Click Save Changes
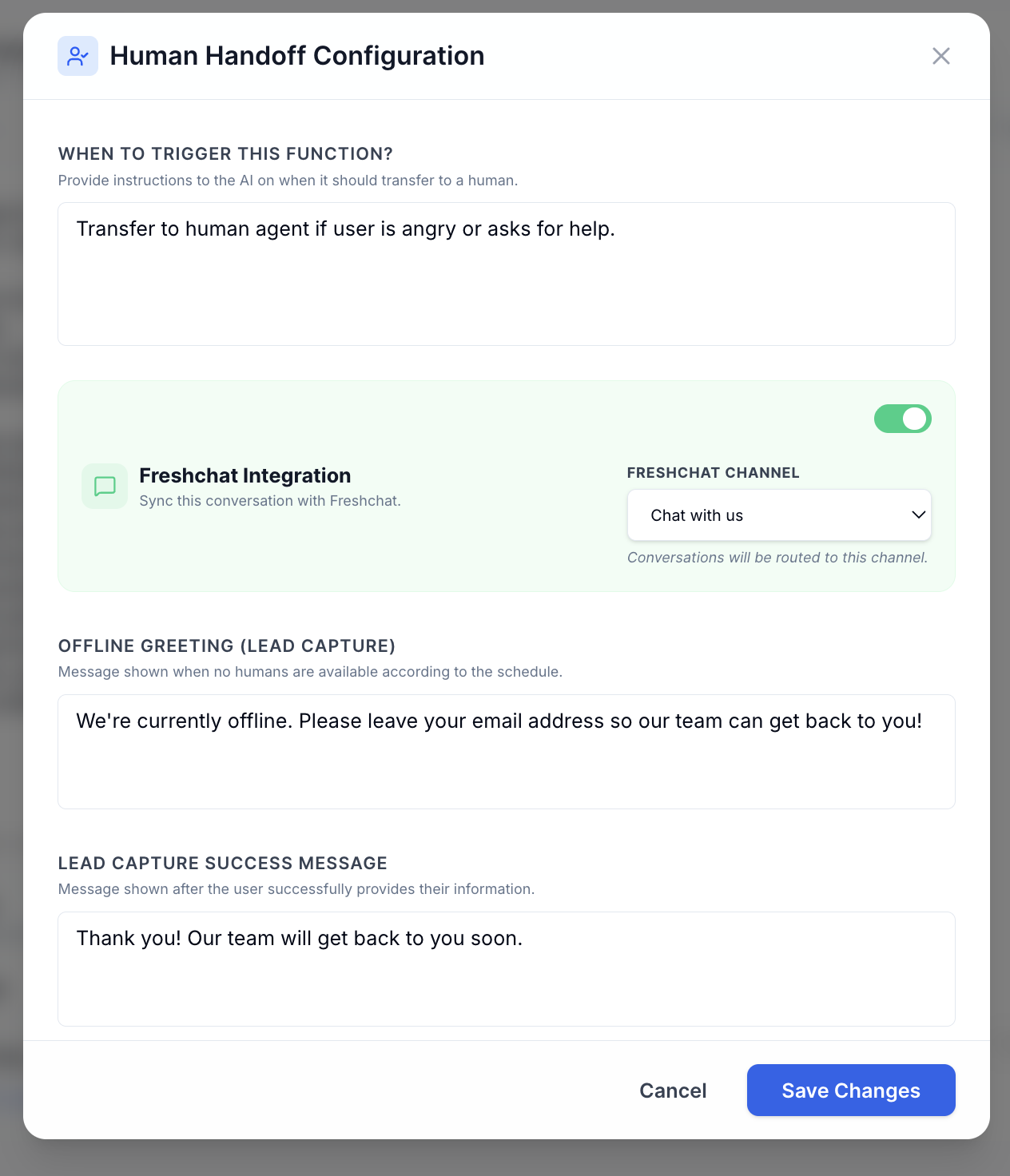The height and width of the screenshot is (1176, 1010). (x=850, y=1090)
